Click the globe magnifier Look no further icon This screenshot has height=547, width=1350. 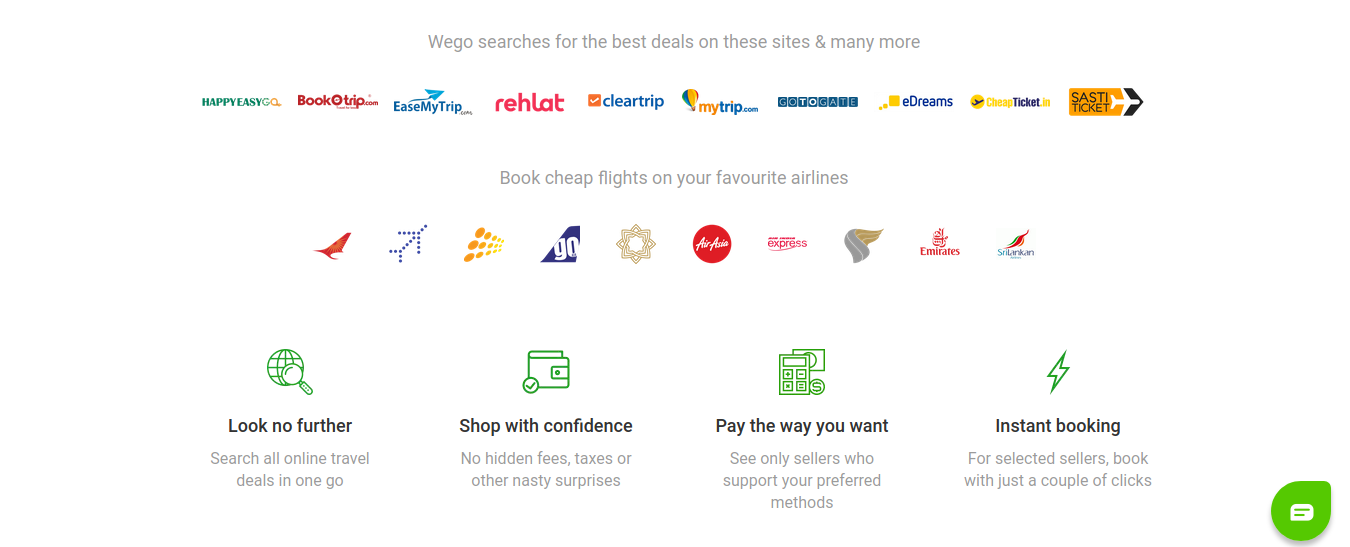pos(290,372)
